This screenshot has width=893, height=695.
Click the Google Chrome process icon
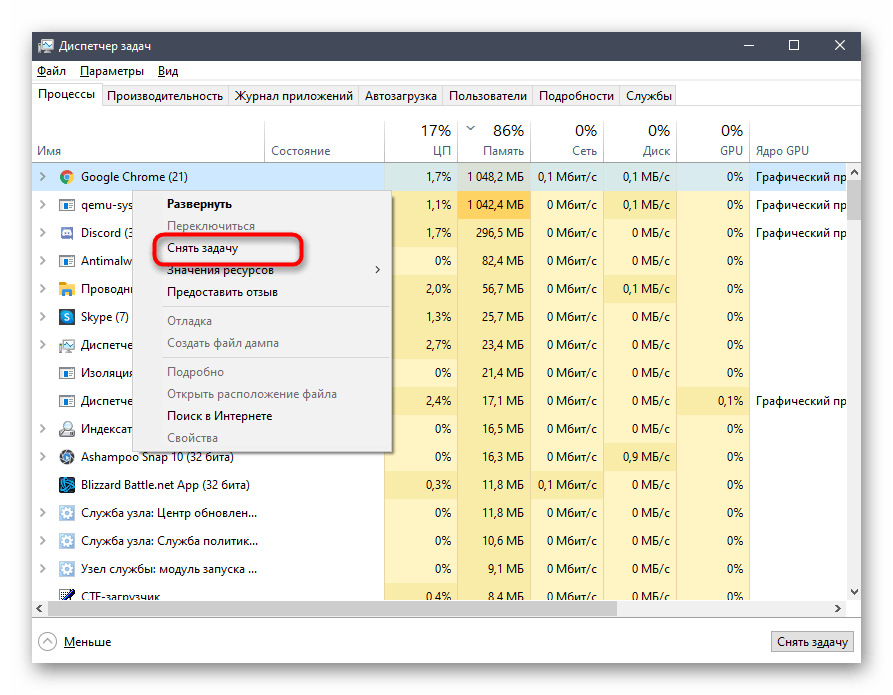pos(67,177)
